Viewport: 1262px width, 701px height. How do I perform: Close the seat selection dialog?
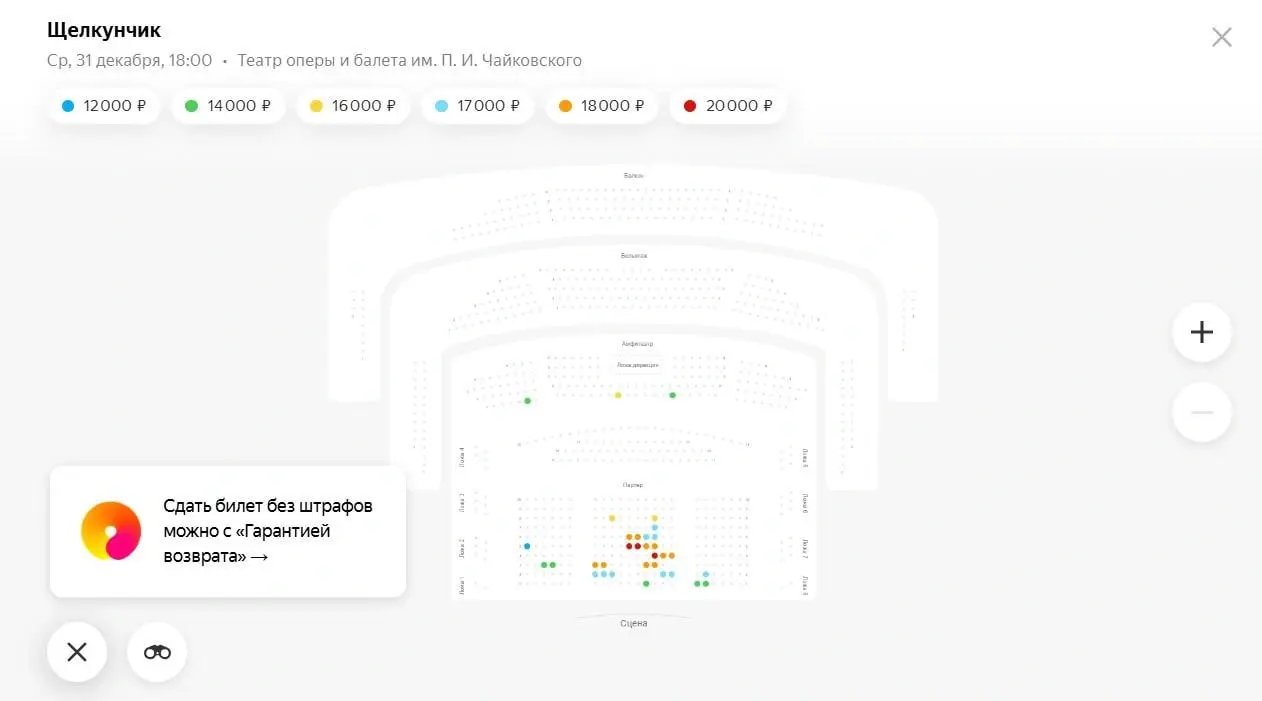tap(1221, 38)
